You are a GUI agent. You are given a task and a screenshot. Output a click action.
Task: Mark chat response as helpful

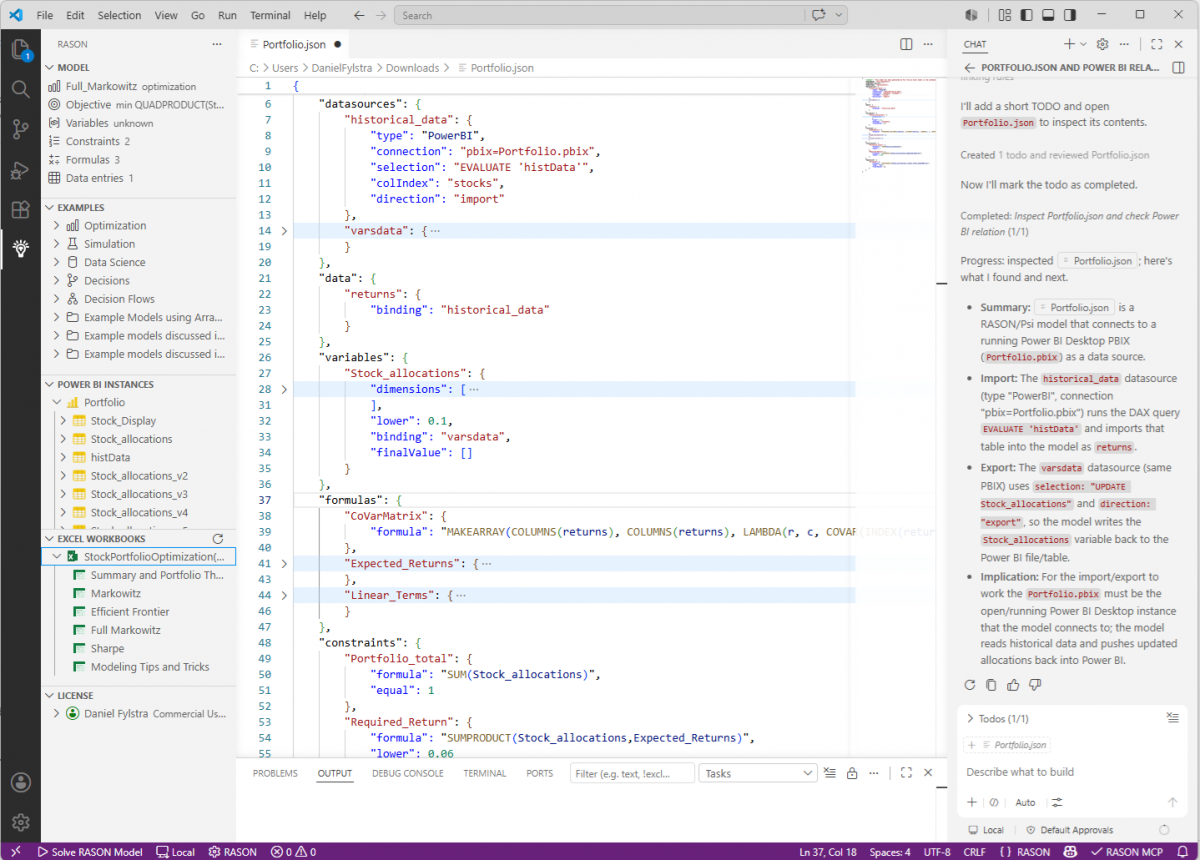pos(1013,685)
